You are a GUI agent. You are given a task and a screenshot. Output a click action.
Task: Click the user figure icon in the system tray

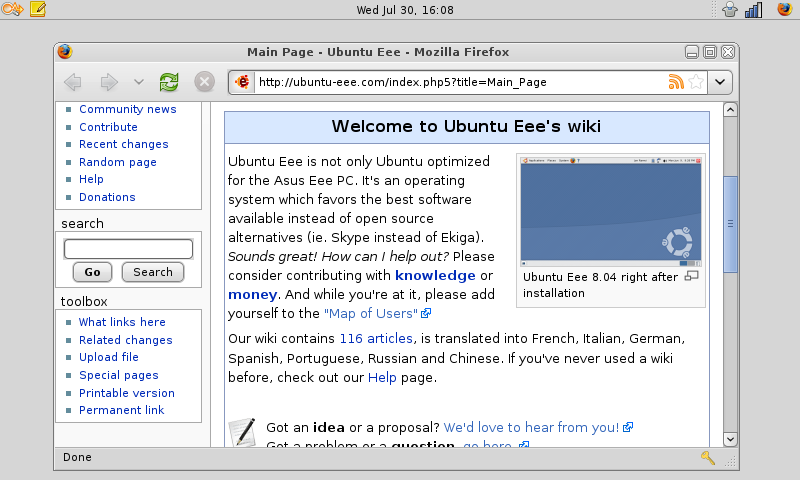click(730, 9)
